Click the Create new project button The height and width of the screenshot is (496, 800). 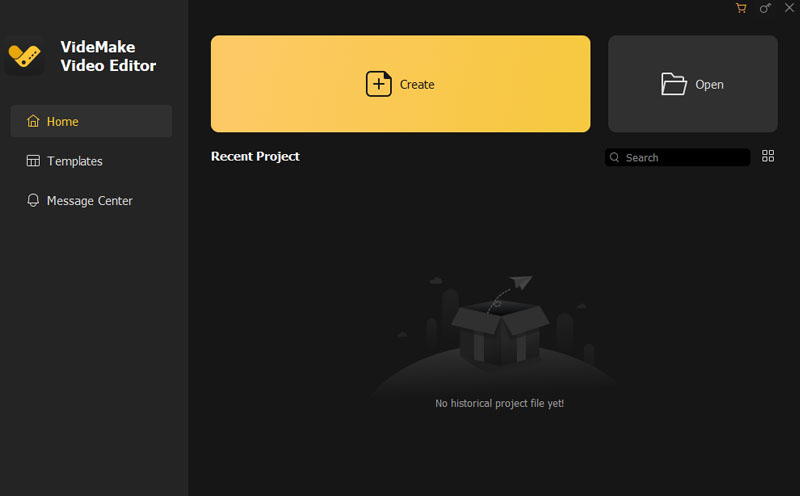coord(401,84)
